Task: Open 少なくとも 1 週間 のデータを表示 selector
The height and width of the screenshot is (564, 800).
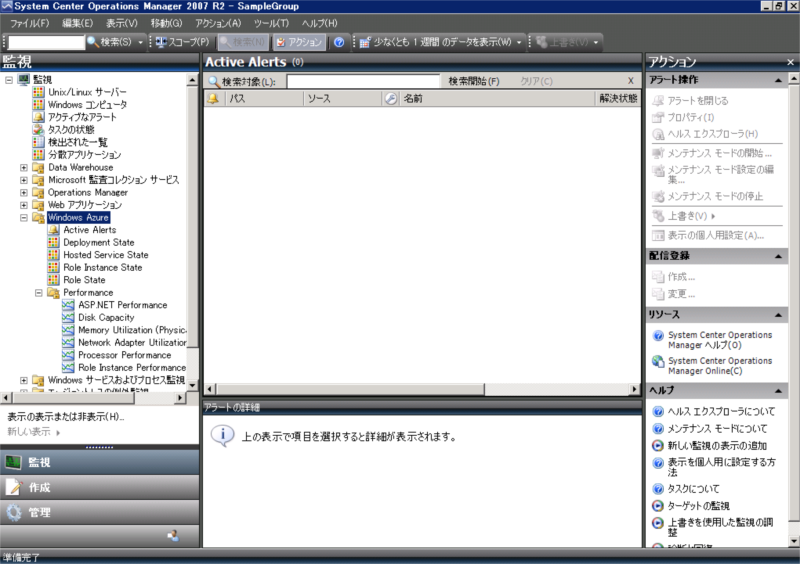Action: pyautogui.click(x=441, y=42)
